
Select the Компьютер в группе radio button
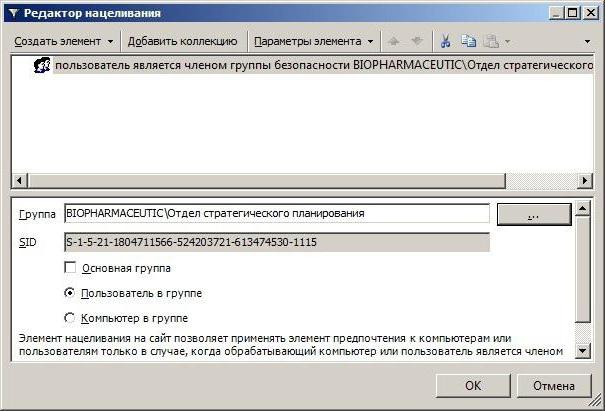coord(69,318)
